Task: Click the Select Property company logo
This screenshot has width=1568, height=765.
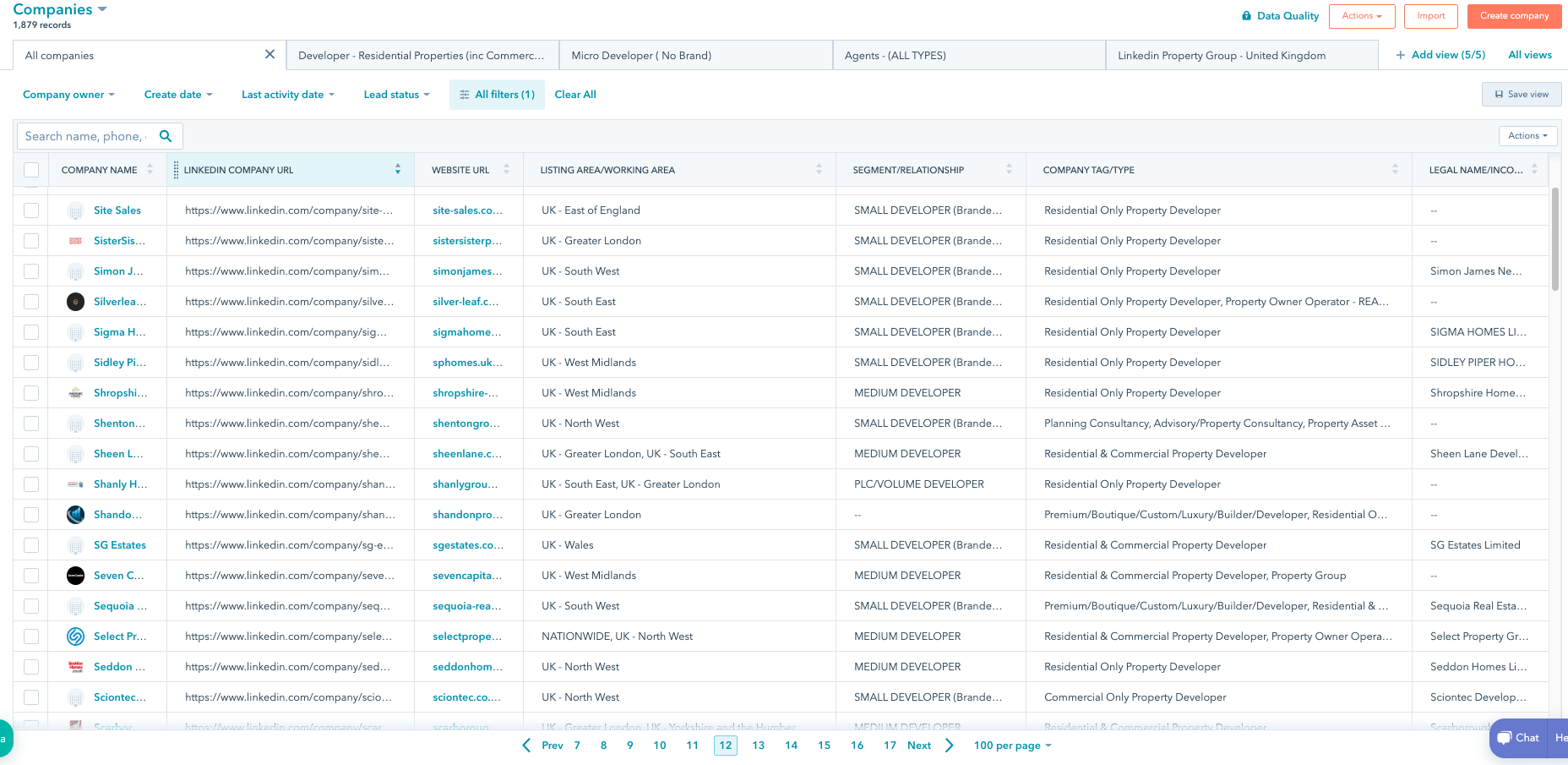Action: (75, 637)
